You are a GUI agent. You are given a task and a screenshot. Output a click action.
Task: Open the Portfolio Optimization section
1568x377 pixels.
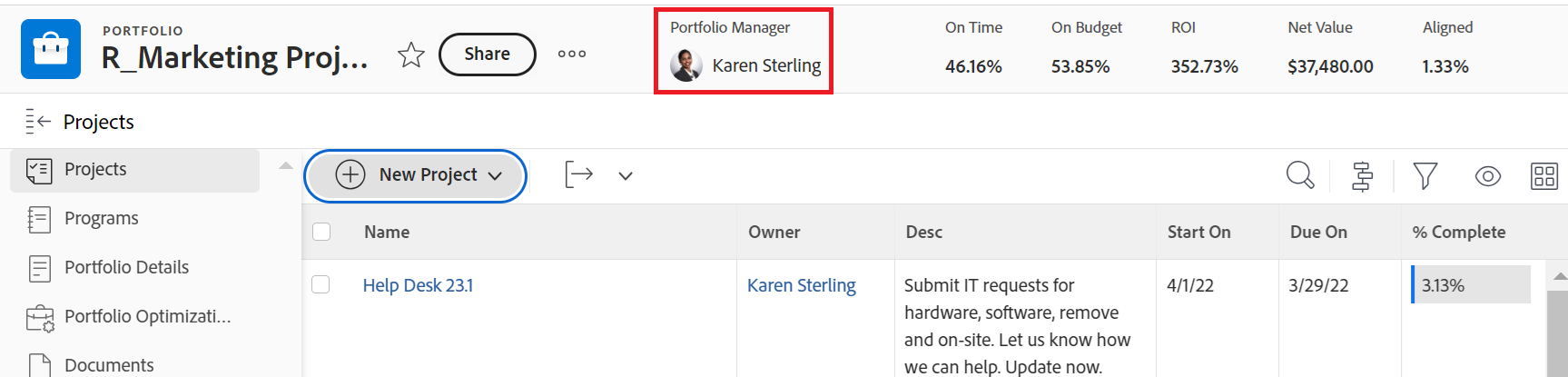(147, 316)
